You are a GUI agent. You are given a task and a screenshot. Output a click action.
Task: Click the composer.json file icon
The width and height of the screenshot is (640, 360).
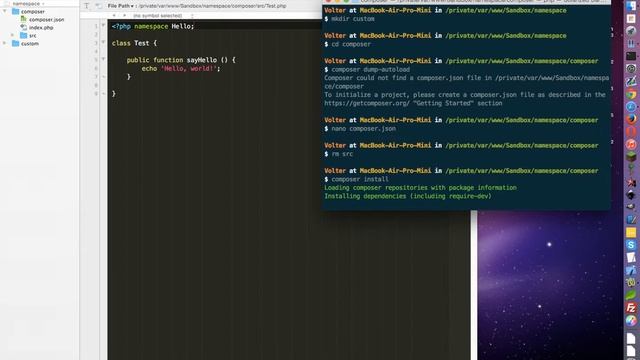[x=24, y=19]
